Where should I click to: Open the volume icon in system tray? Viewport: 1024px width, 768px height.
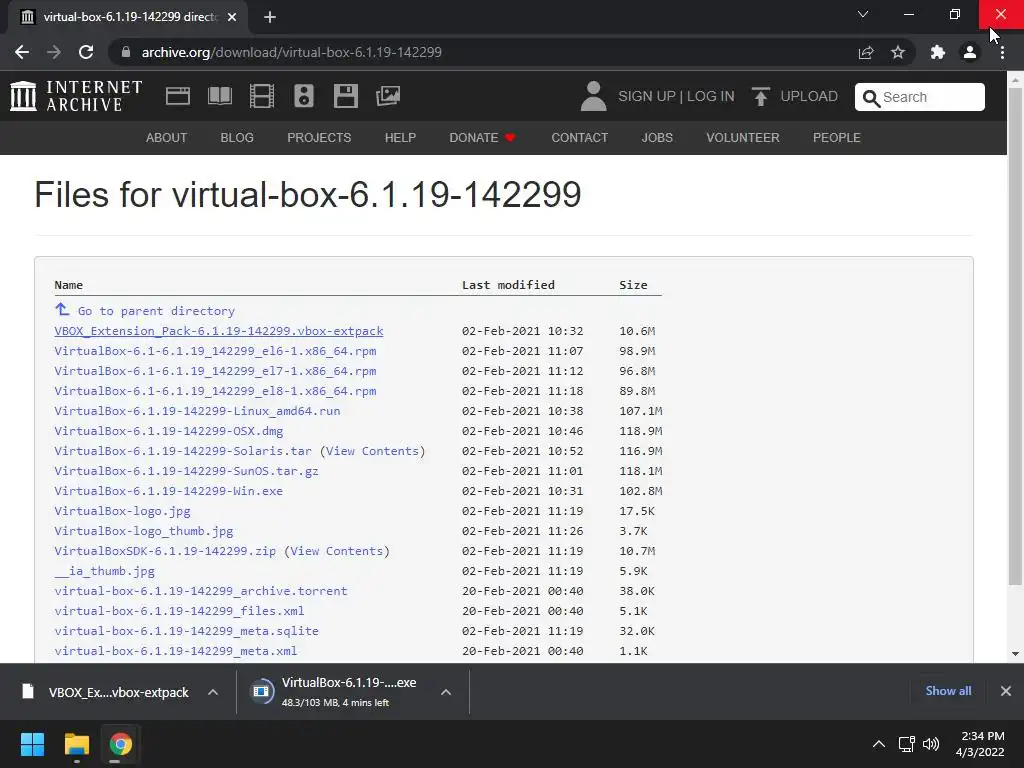(931, 744)
